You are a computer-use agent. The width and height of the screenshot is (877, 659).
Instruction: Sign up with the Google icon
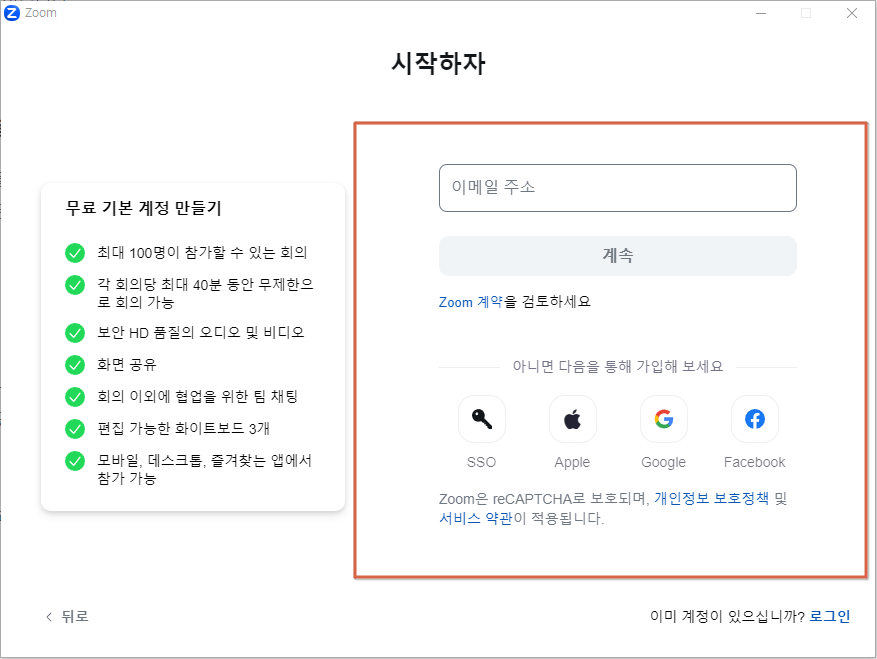click(664, 419)
